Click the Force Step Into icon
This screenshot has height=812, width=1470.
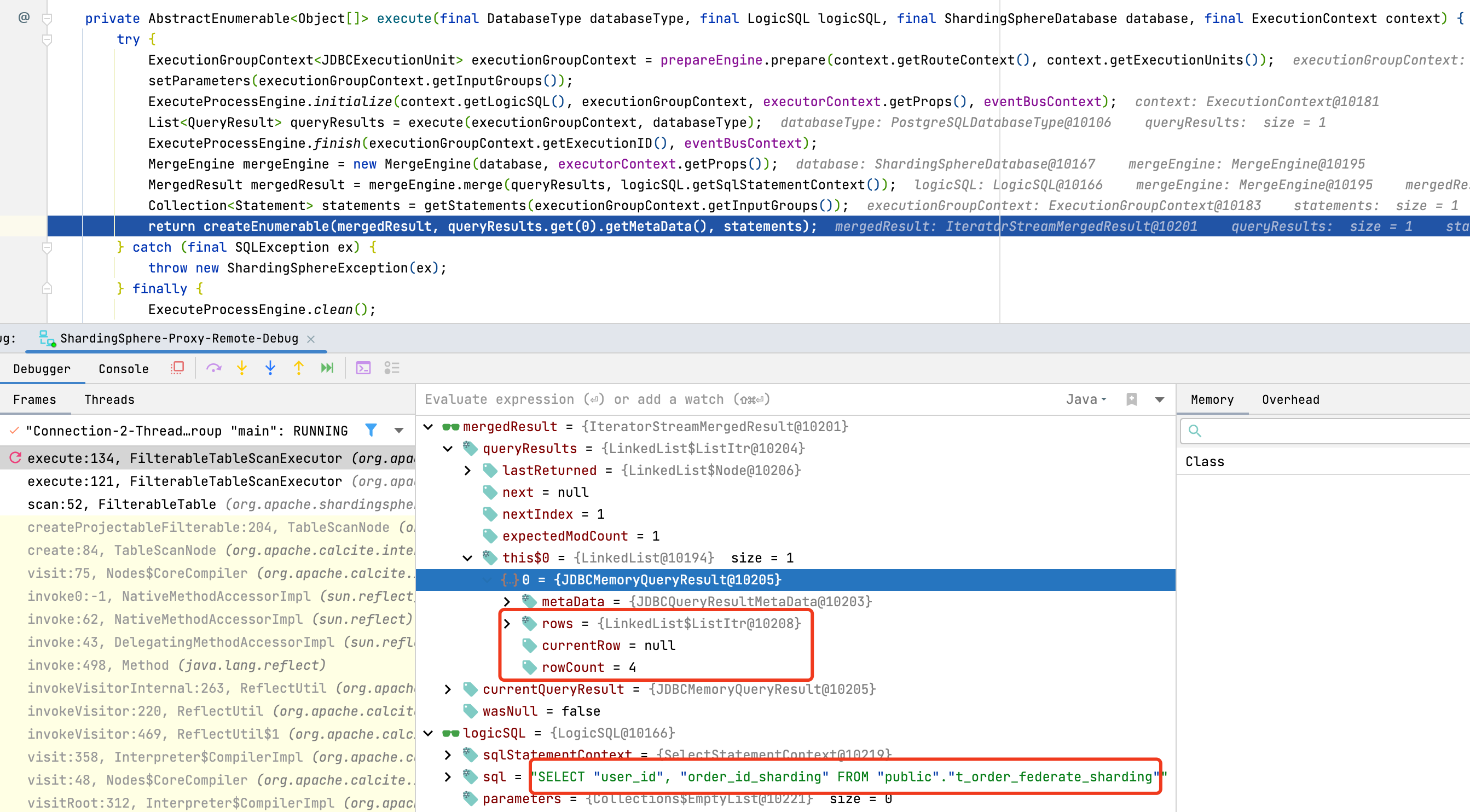[x=270, y=368]
